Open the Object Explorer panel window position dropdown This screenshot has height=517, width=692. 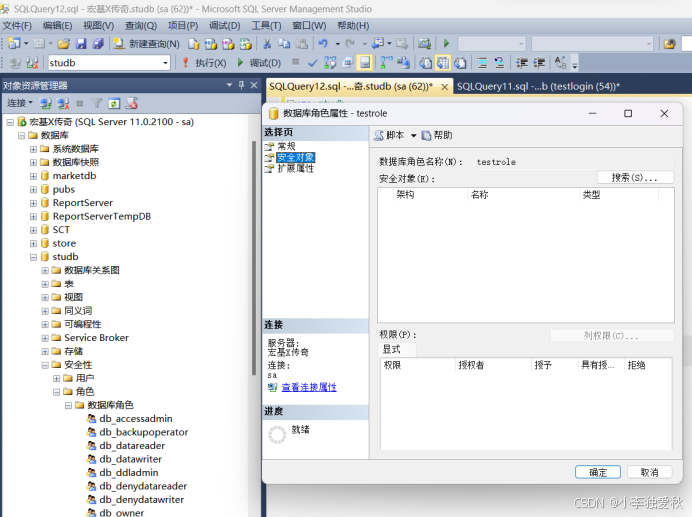229,85
